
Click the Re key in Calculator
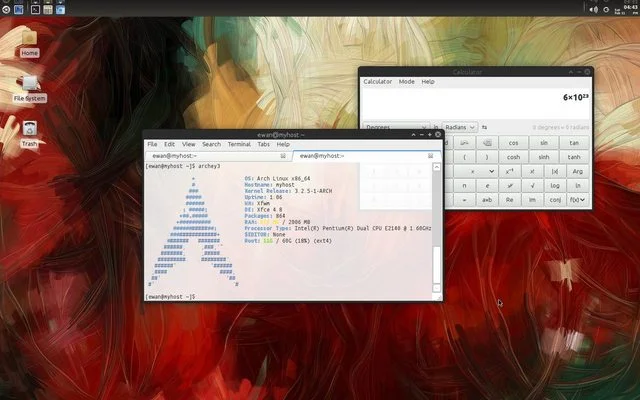(510, 200)
